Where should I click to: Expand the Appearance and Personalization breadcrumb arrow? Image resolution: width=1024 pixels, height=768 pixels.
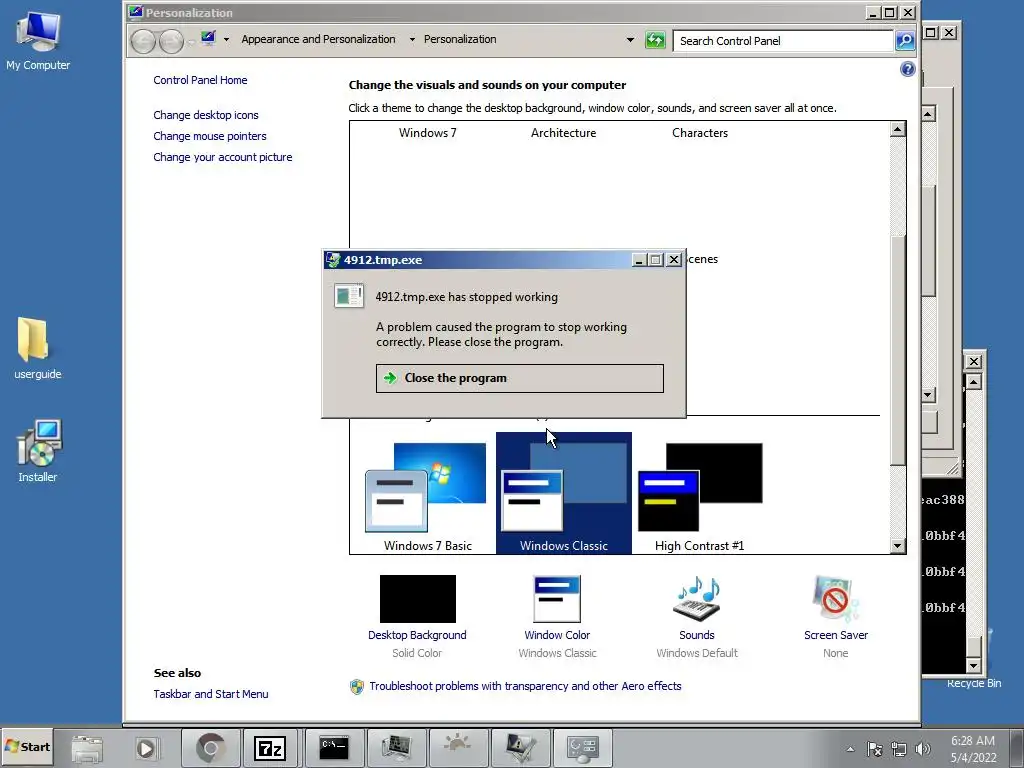coord(412,40)
